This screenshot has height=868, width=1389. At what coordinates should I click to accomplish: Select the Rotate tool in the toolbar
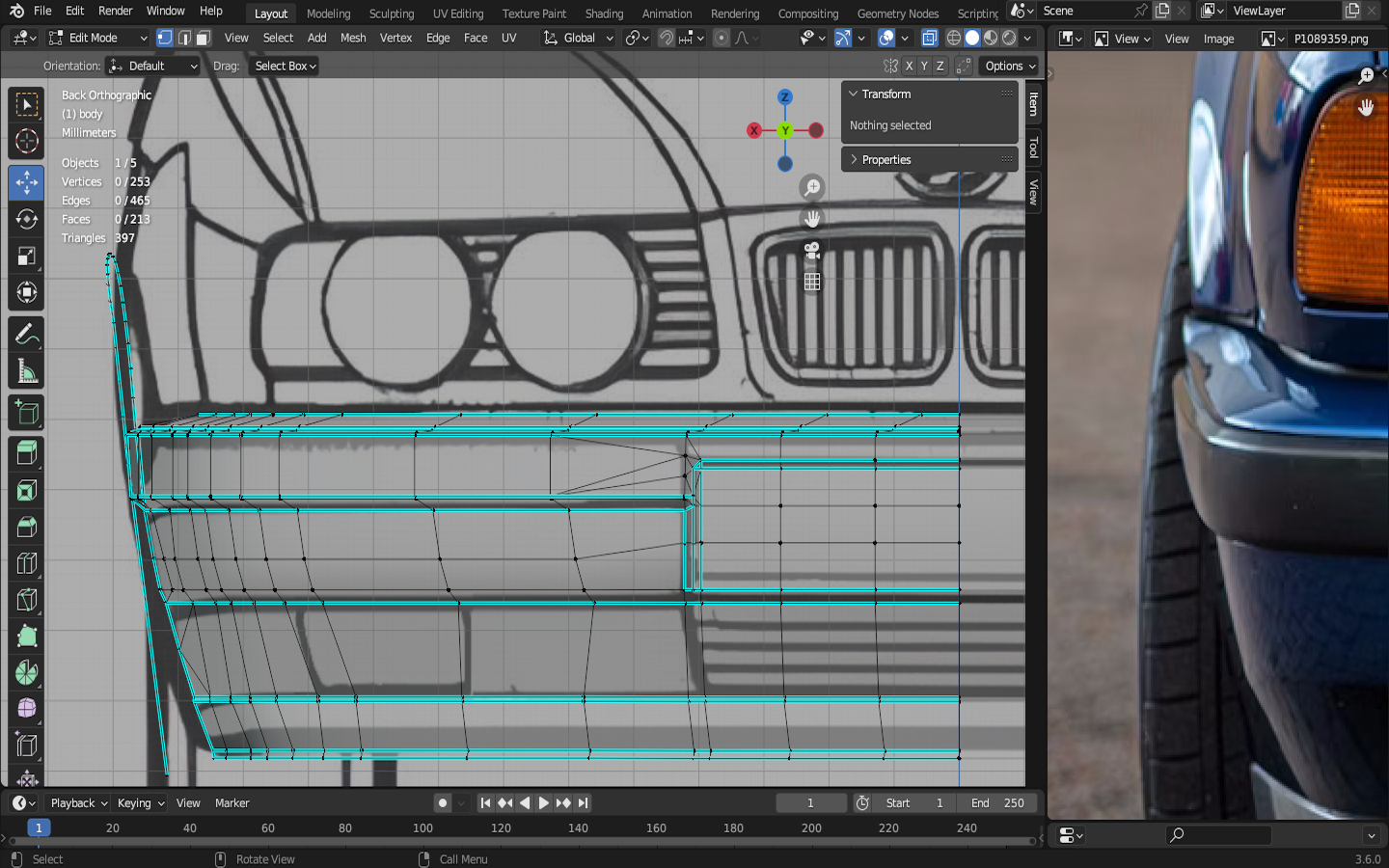(x=26, y=219)
